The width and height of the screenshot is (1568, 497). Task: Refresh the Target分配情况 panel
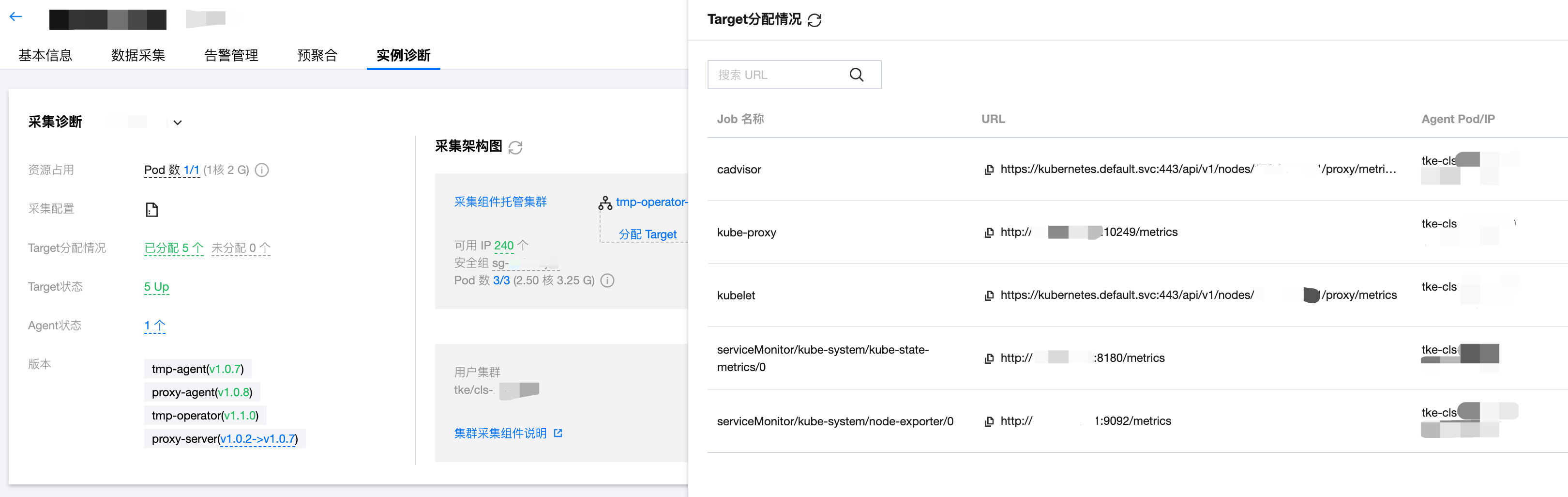[814, 20]
